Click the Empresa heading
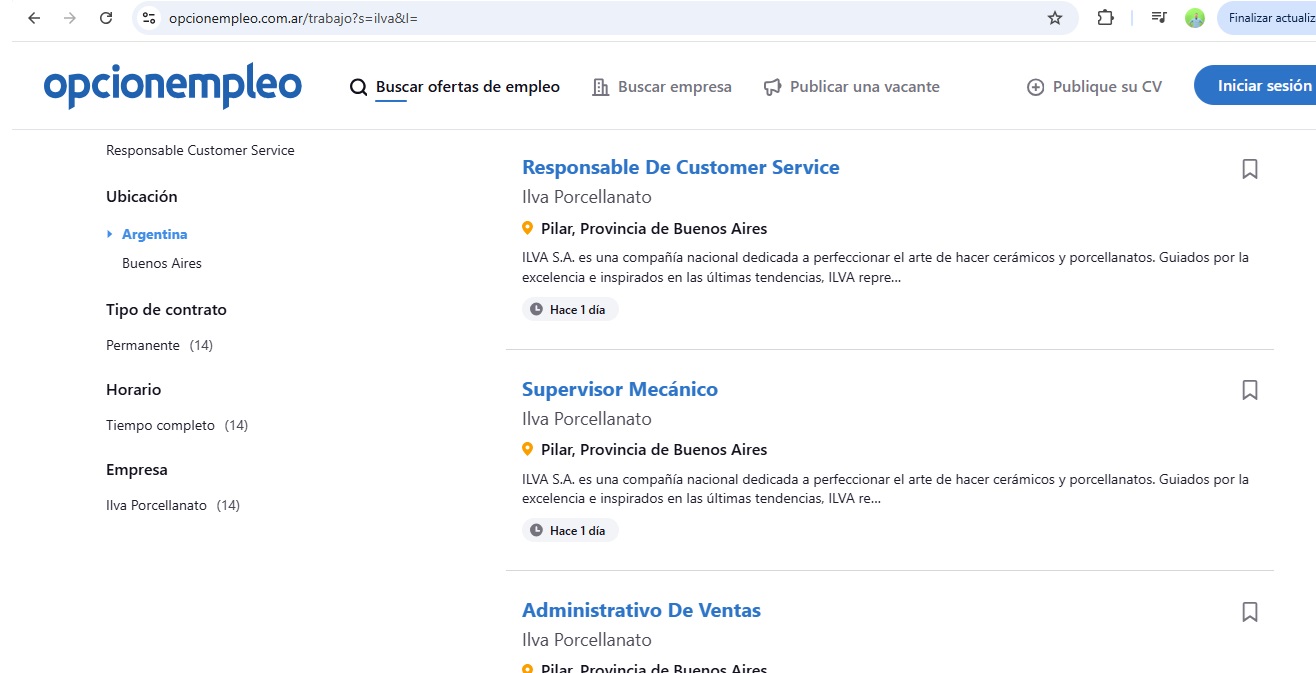The width and height of the screenshot is (1316, 673). [137, 470]
